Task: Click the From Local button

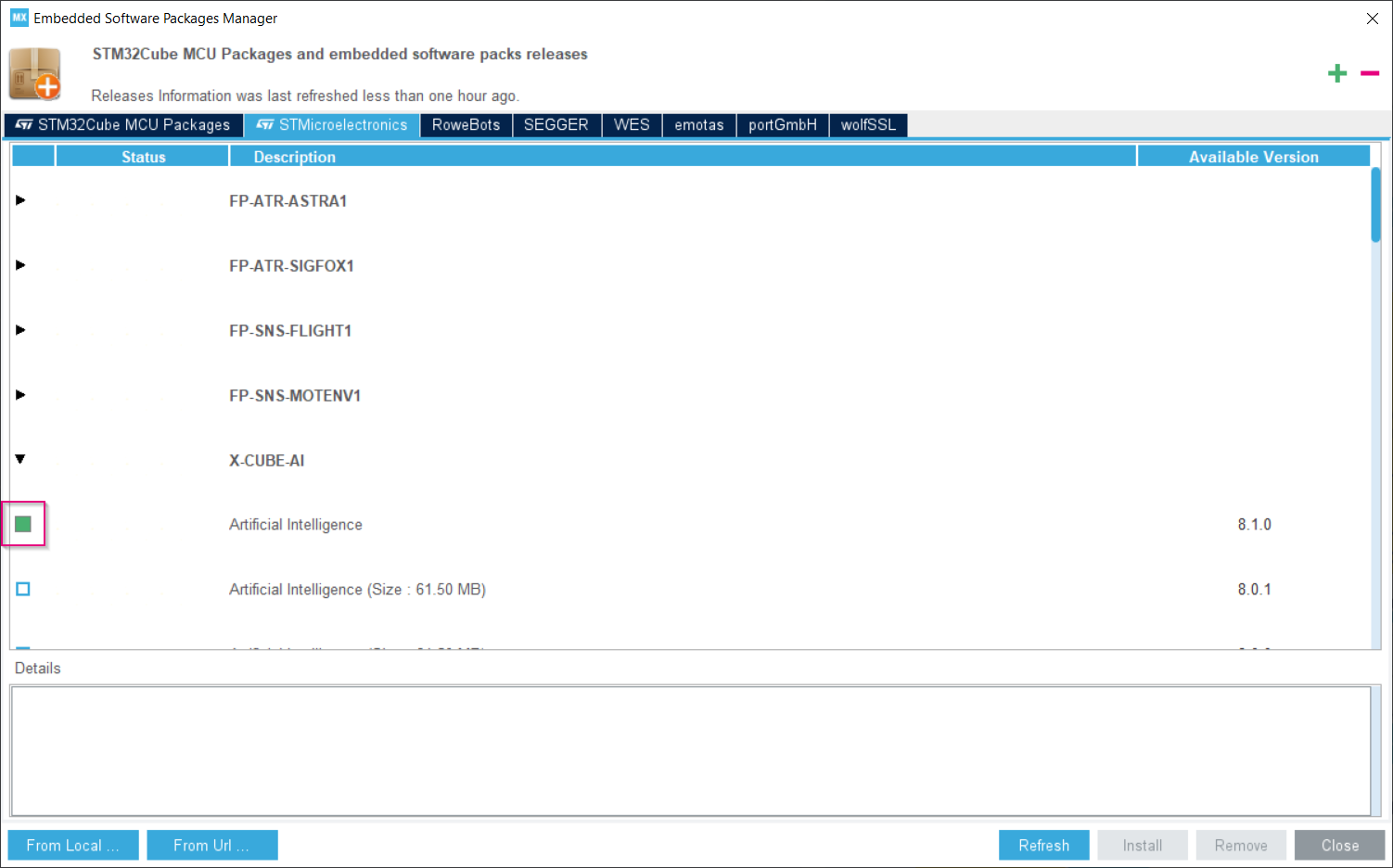Action: click(72, 845)
